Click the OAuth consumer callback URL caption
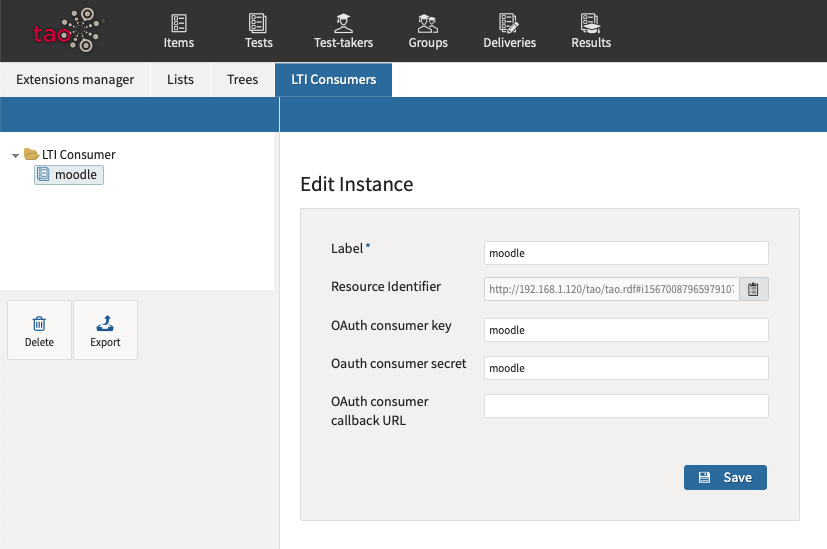Screen dimensions: 827x549 click(380, 411)
